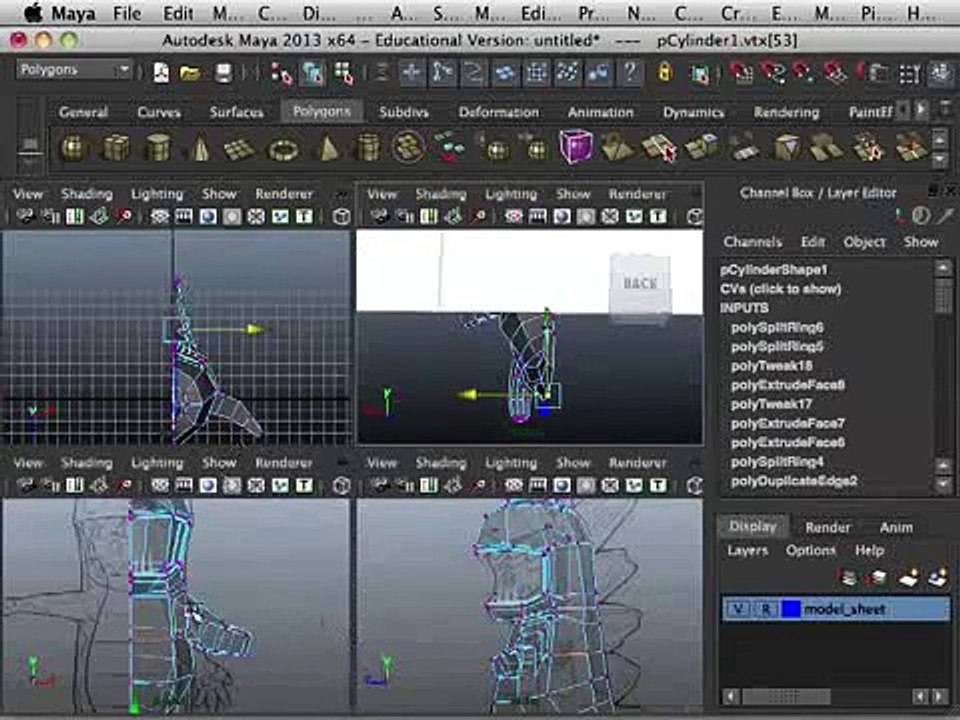Open the Options menu in Layer Editor
The height and width of the screenshot is (720, 960).
pyautogui.click(x=811, y=550)
